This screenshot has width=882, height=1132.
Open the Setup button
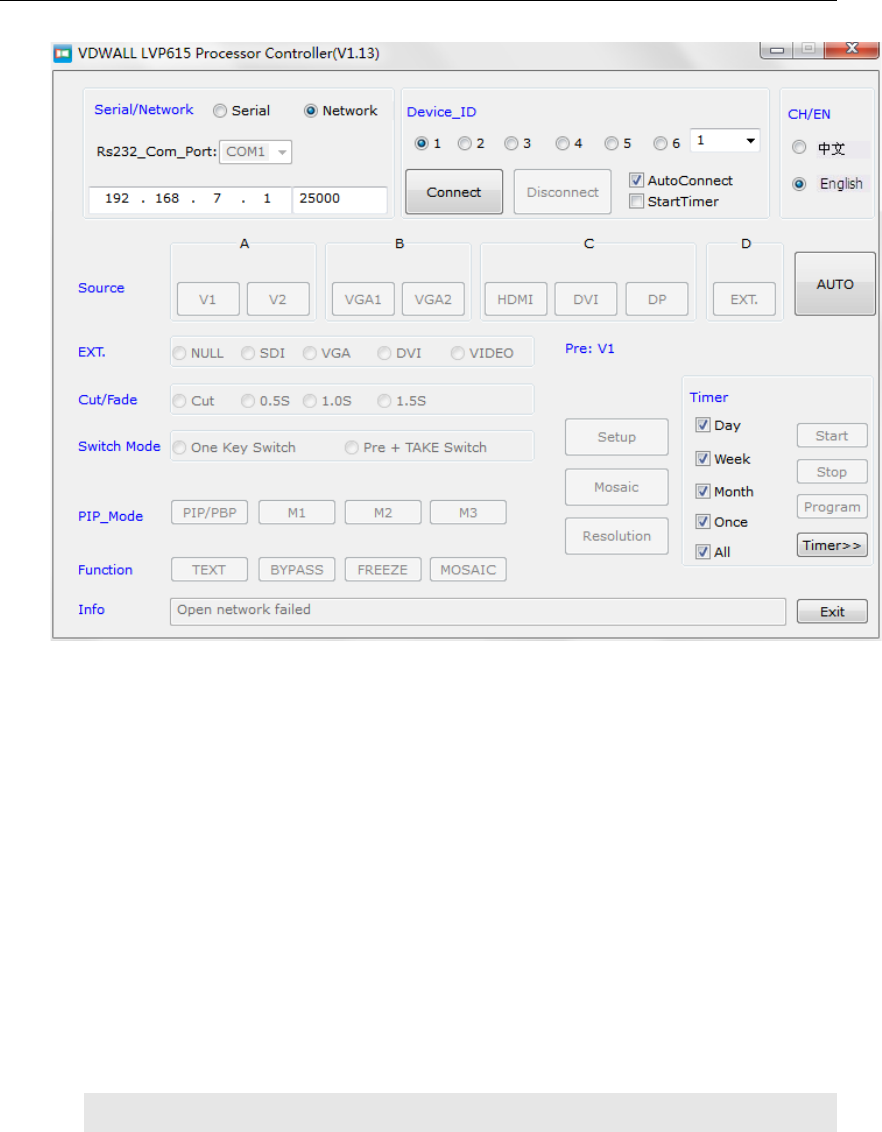617,437
